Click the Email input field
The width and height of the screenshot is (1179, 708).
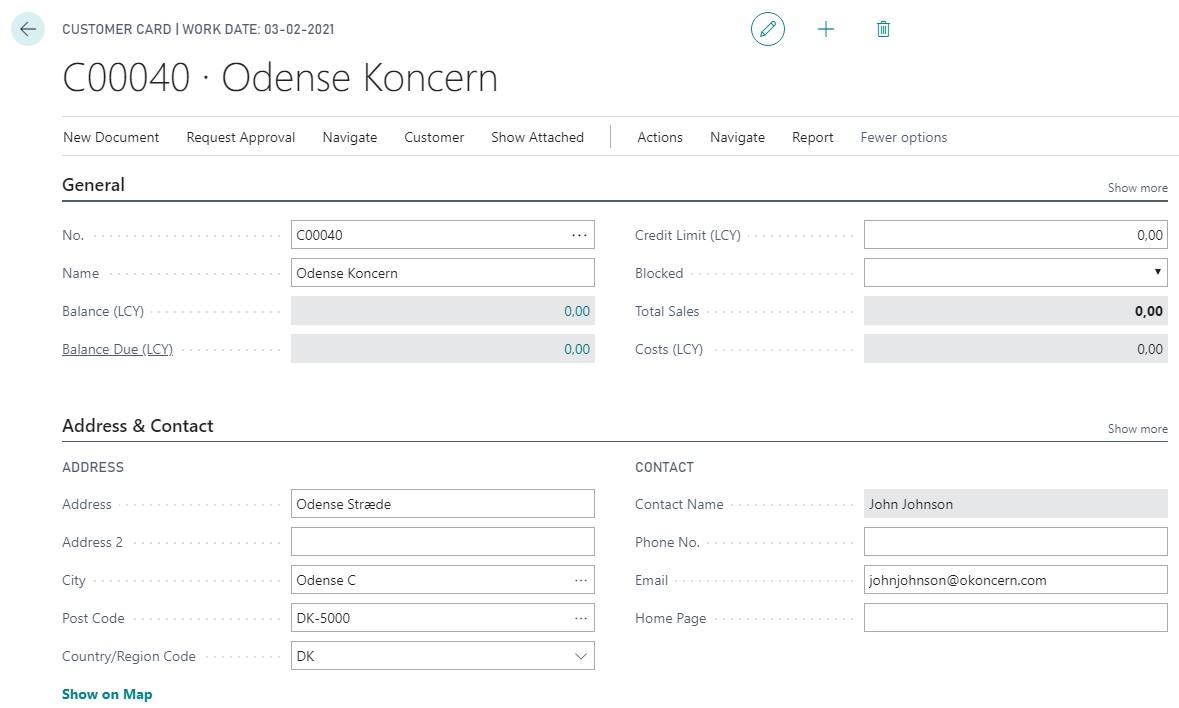tap(1015, 580)
